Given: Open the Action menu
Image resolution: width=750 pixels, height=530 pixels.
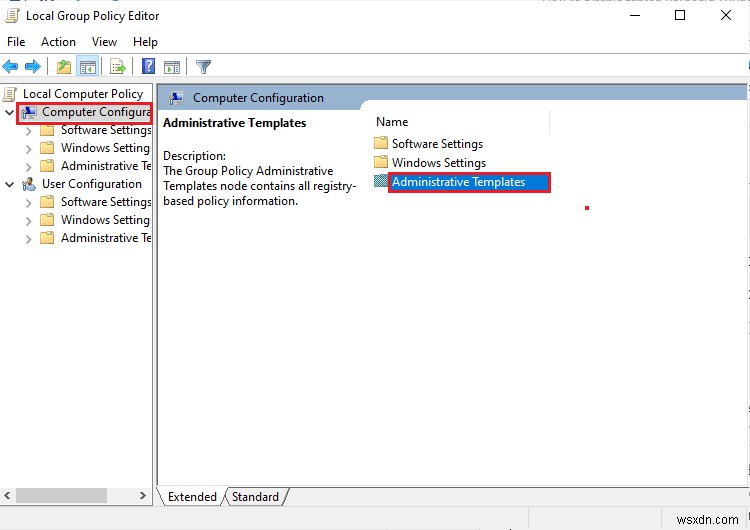Looking at the screenshot, I should click(x=58, y=42).
